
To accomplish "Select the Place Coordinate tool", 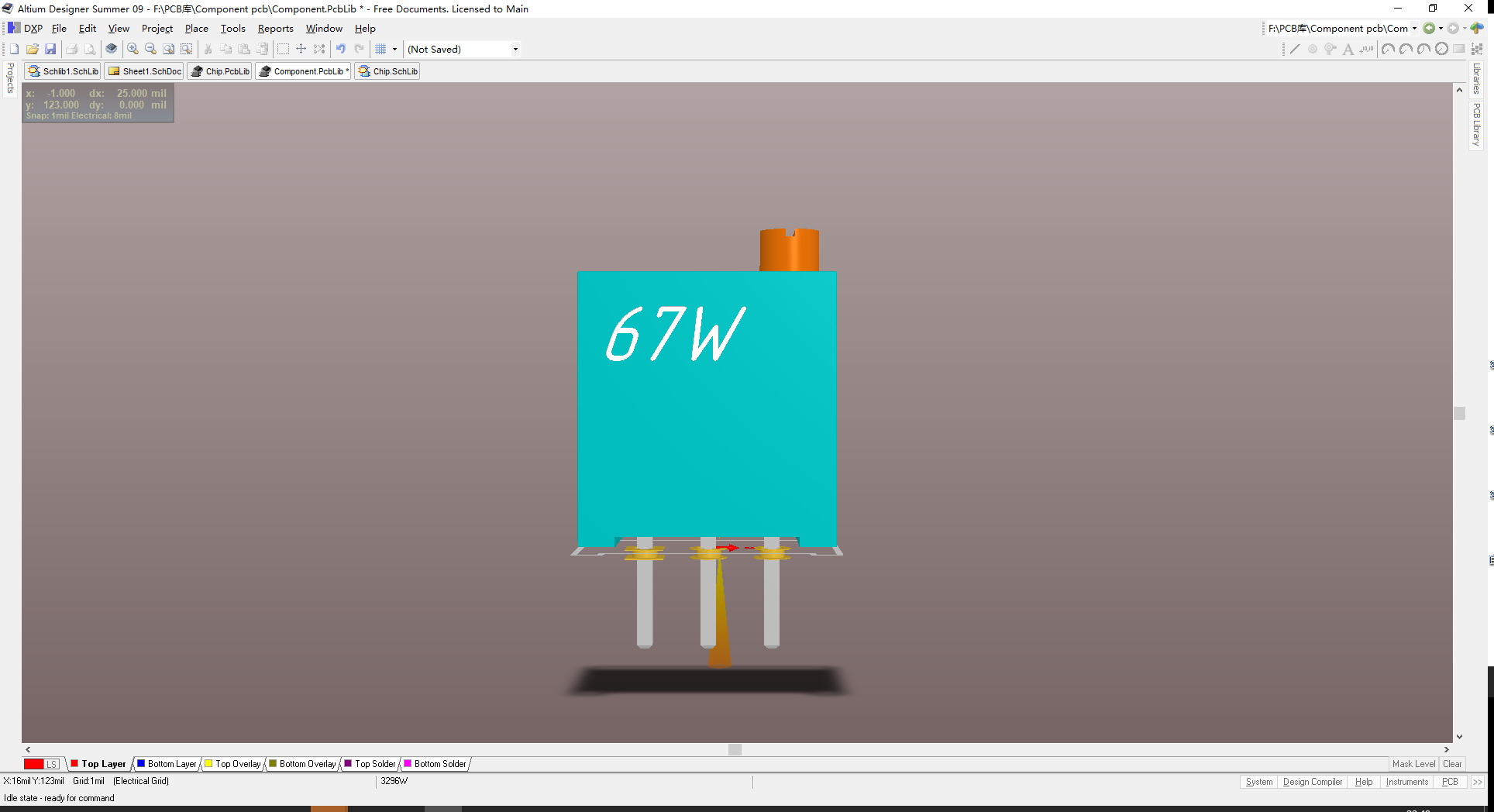I will point(1367,49).
